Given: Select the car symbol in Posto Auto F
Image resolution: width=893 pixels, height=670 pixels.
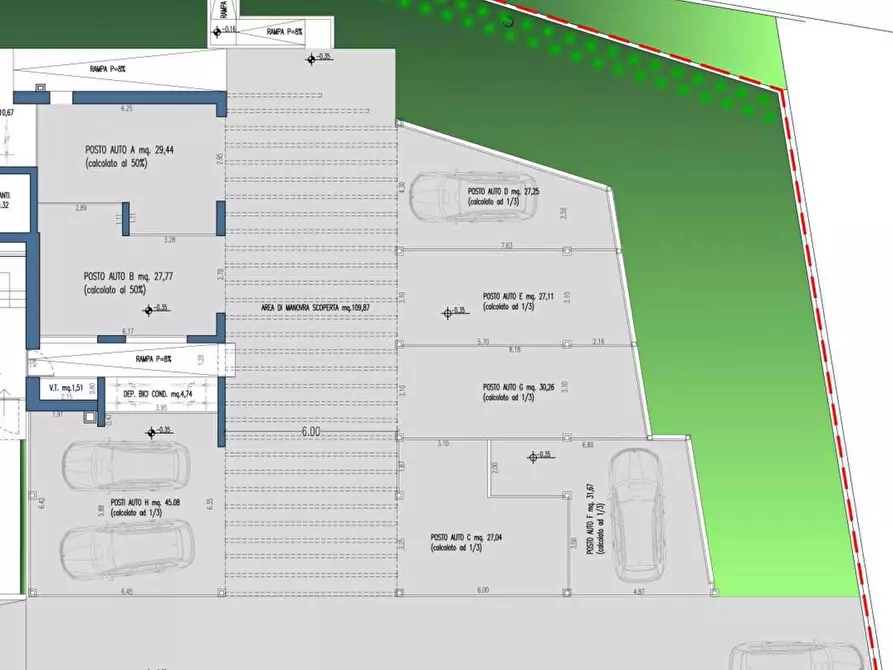Looking at the screenshot, I should pyautogui.click(x=634, y=513).
